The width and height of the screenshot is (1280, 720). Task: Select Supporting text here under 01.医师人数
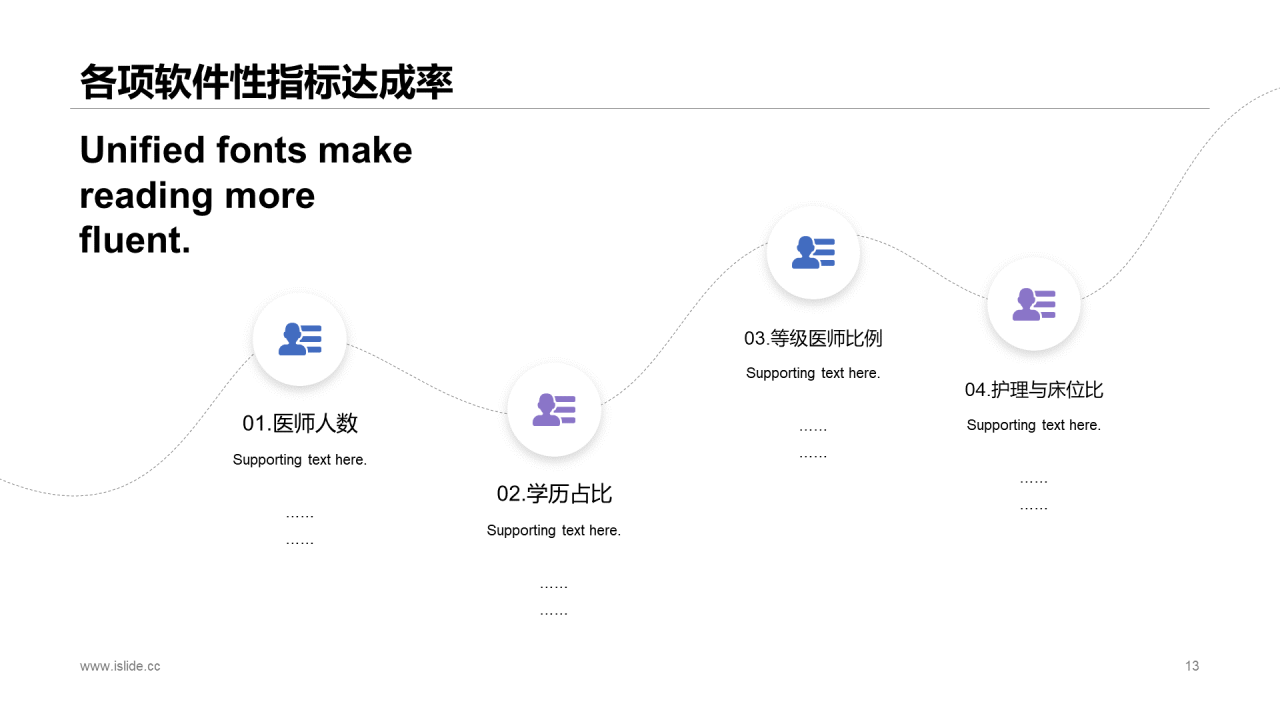pyautogui.click(x=300, y=460)
